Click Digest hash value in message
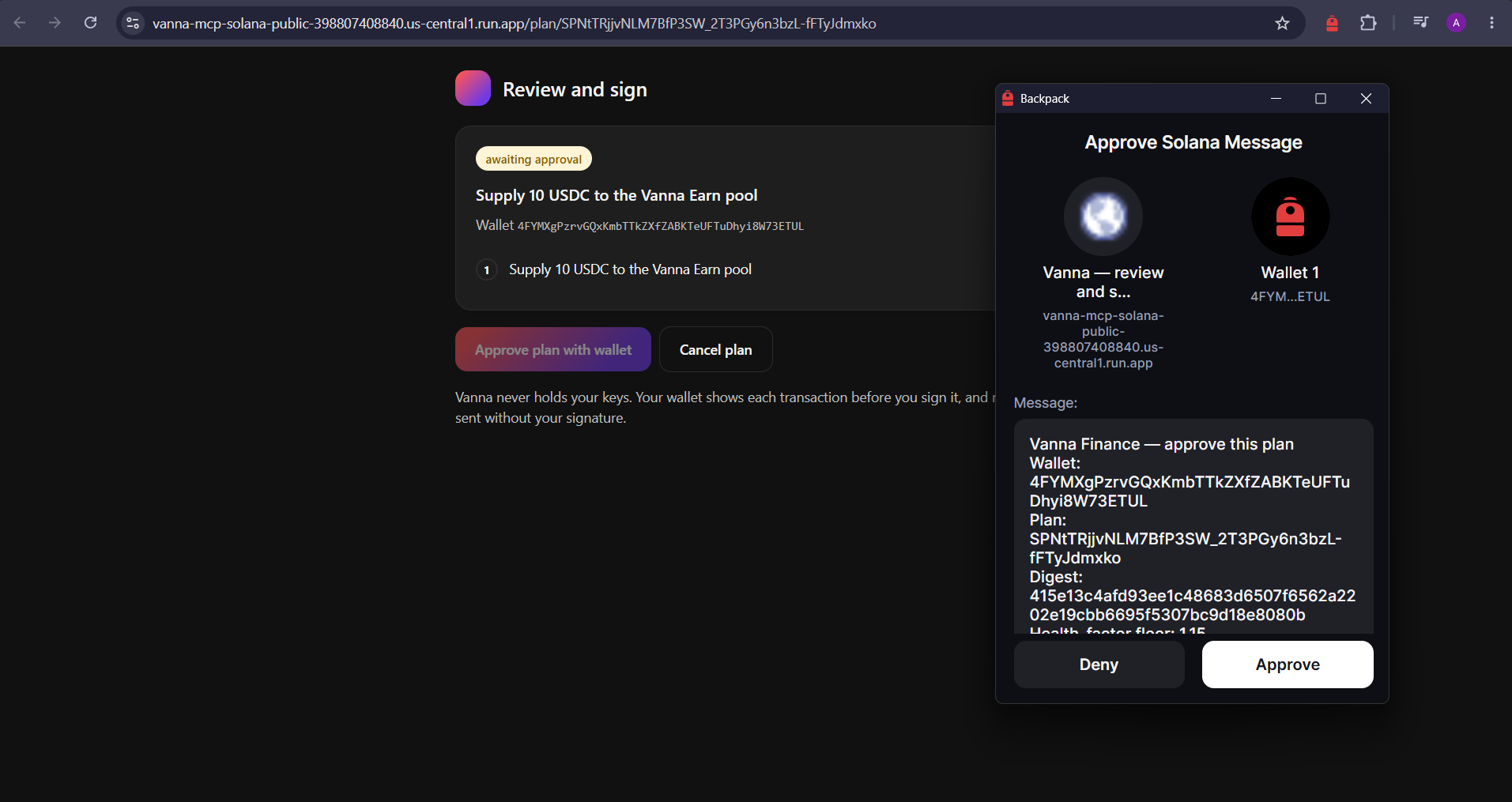This screenshot has width=1512, height=802. tap(1192, 605)
